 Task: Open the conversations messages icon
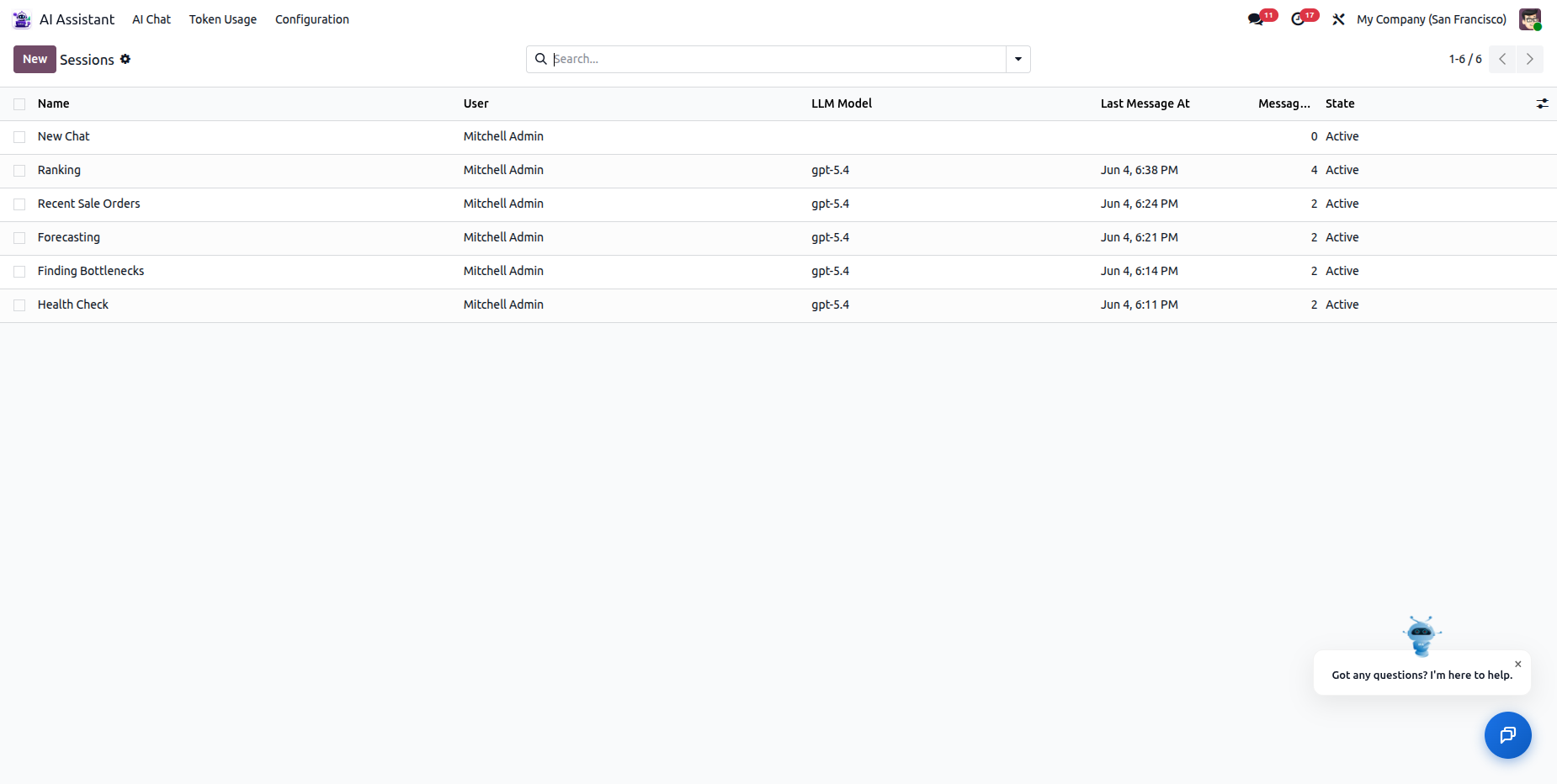pyautogui.click(x=1256, y=19)
